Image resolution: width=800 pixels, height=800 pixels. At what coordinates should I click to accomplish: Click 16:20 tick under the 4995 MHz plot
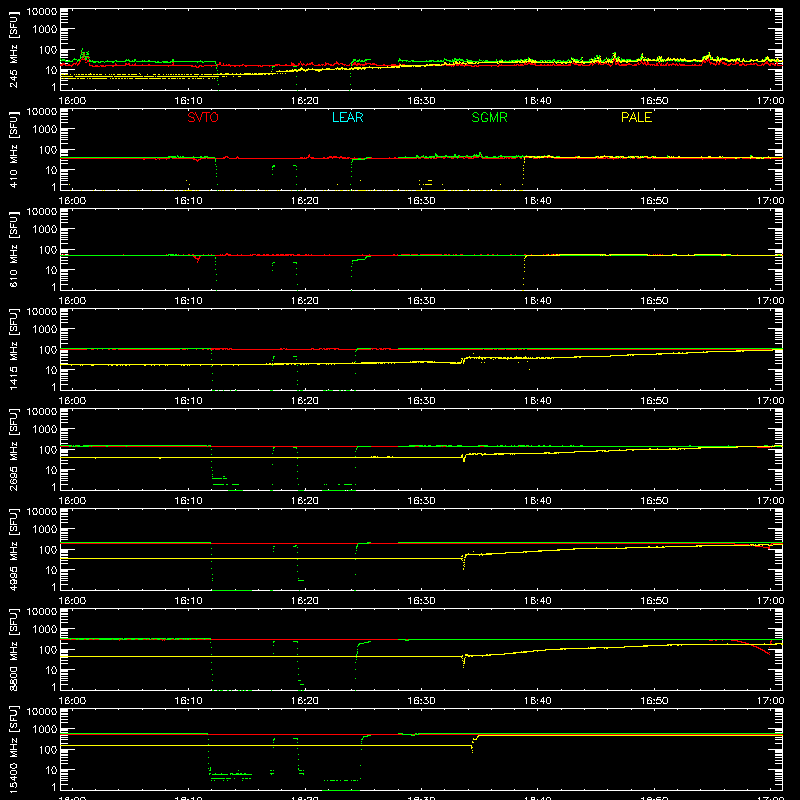point(305,601)
